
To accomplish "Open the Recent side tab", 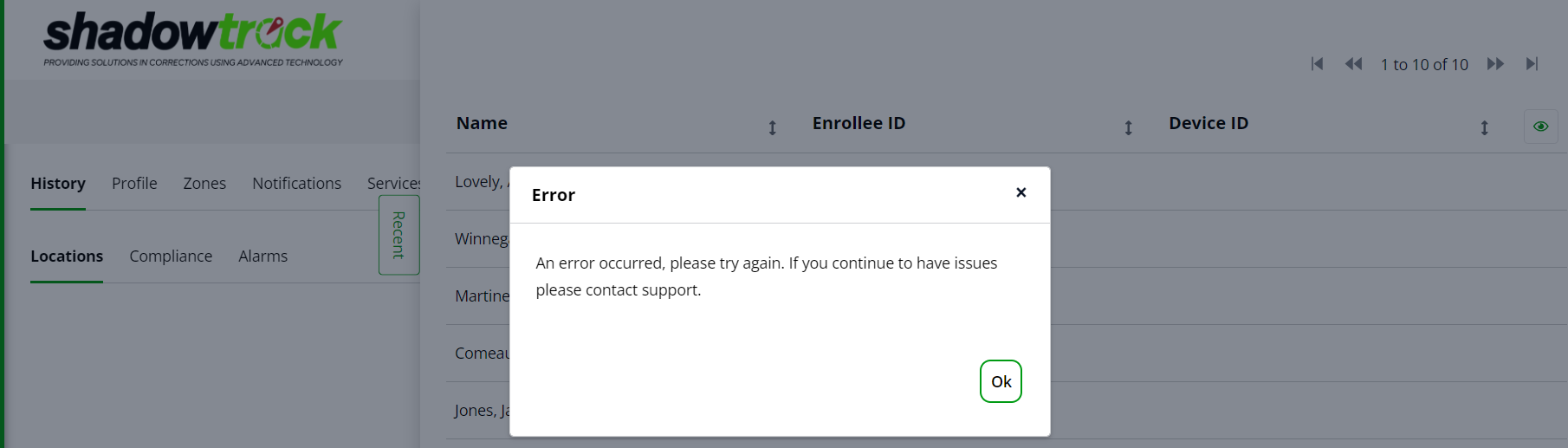I will (x=399, y=235).
